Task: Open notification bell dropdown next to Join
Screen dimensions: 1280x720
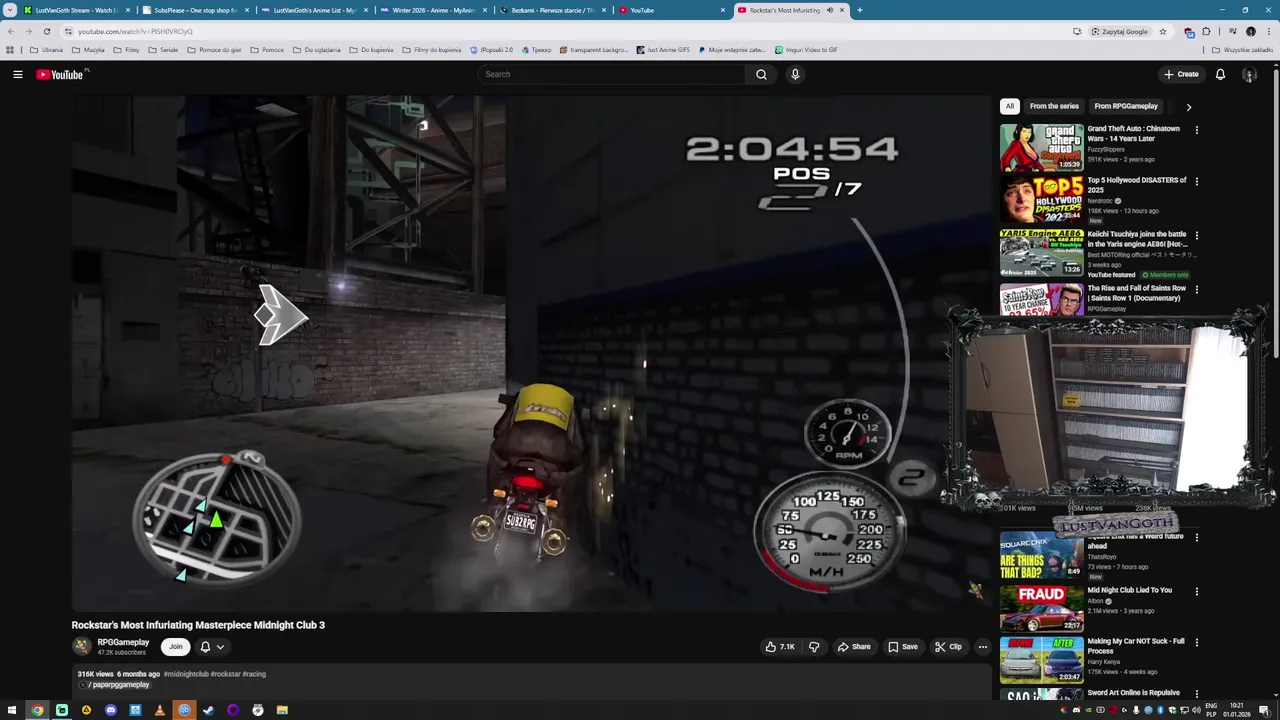Action: pyautogui.click(x=211, y=647)
